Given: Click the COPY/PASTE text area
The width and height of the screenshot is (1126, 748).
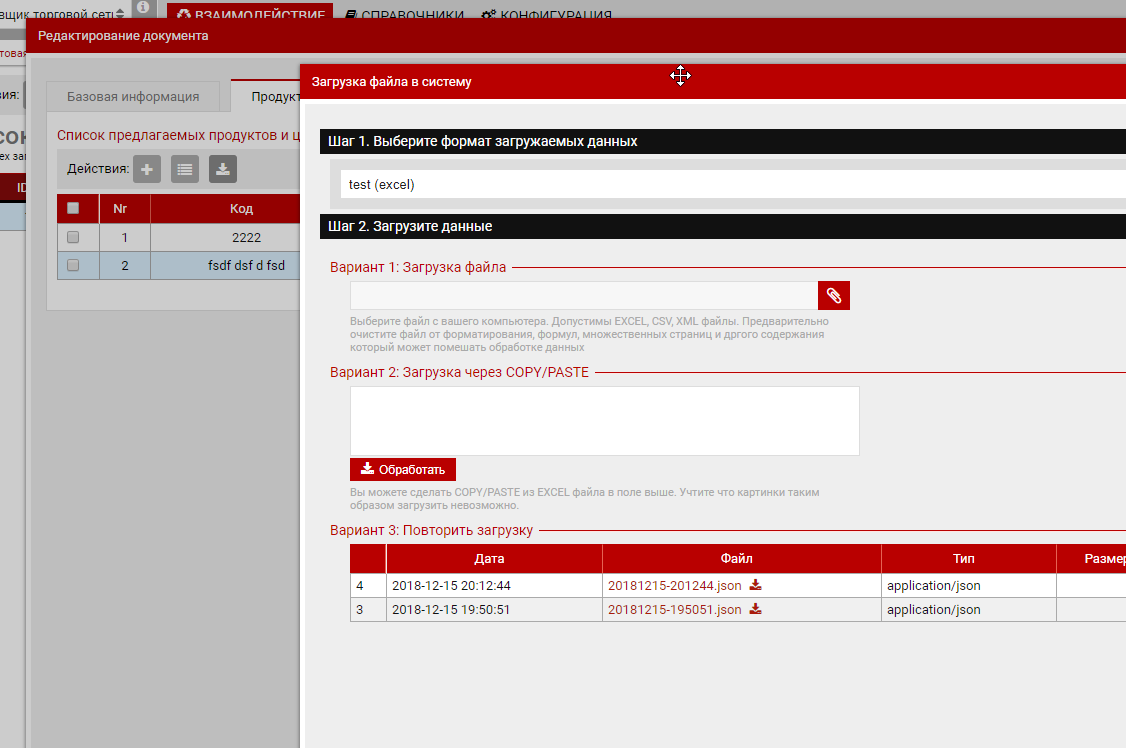Looking at the screenshot, I should pos(604,421).
